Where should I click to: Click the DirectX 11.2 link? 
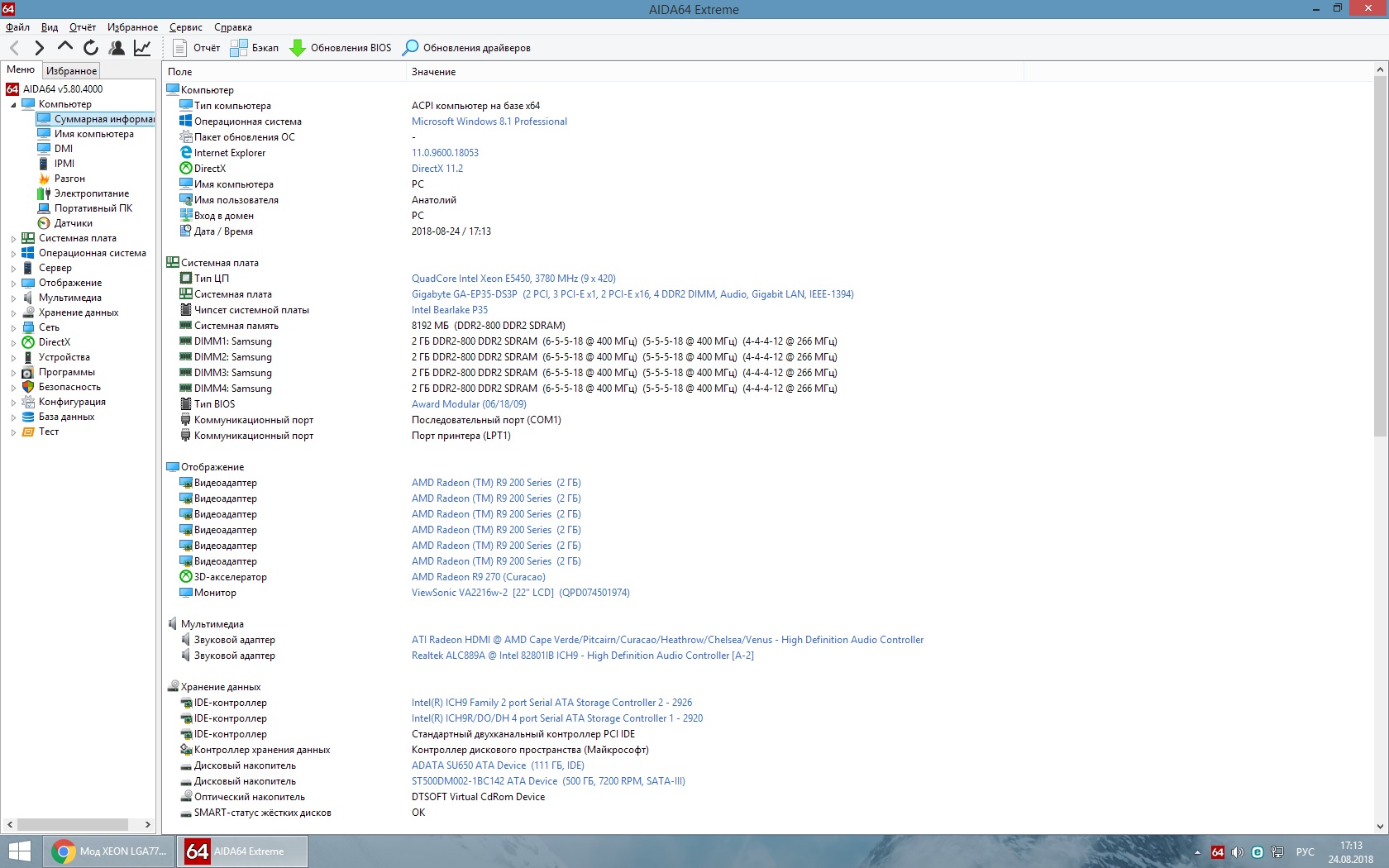click(437, 169)
